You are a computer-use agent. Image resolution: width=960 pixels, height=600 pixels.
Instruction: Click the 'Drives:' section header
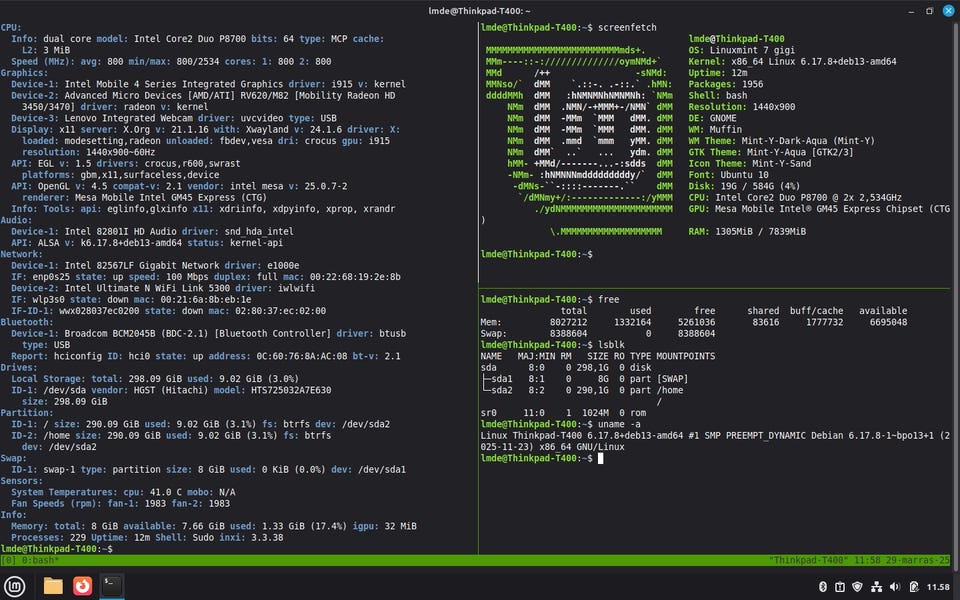[x=19, y=367]
